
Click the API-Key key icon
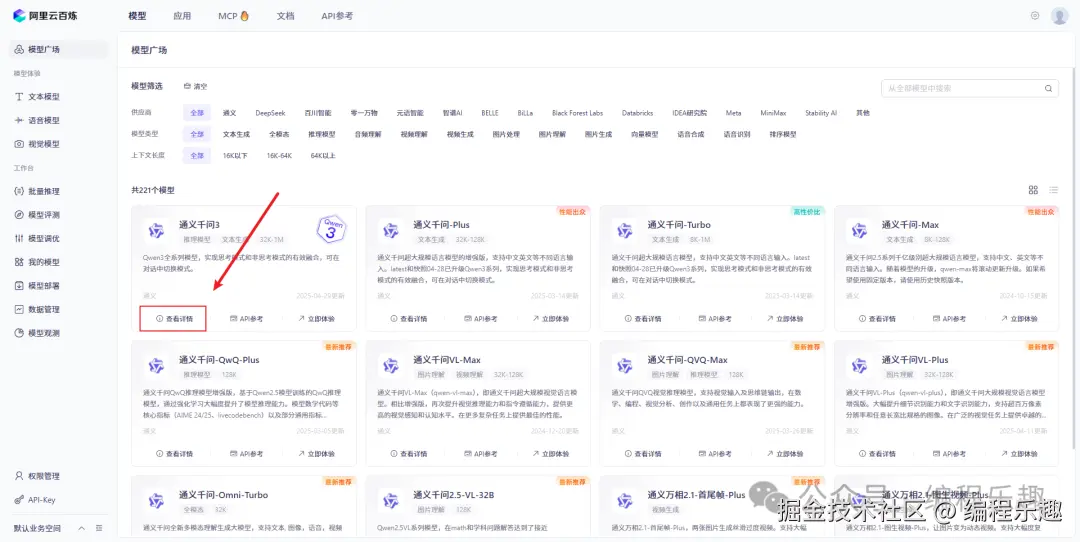point(19,500)
